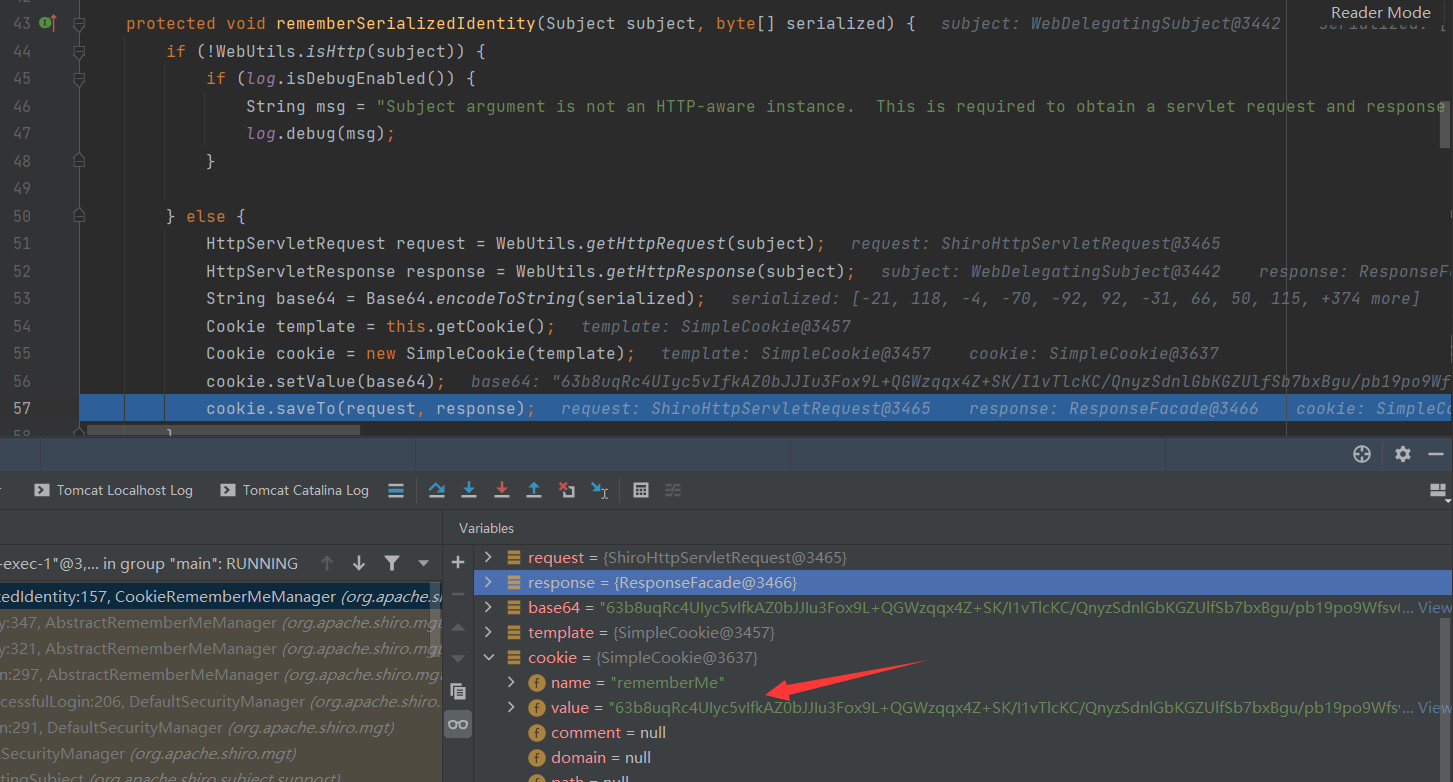Switch to Tomcat Catalina Log tab

tap(294, 490)
